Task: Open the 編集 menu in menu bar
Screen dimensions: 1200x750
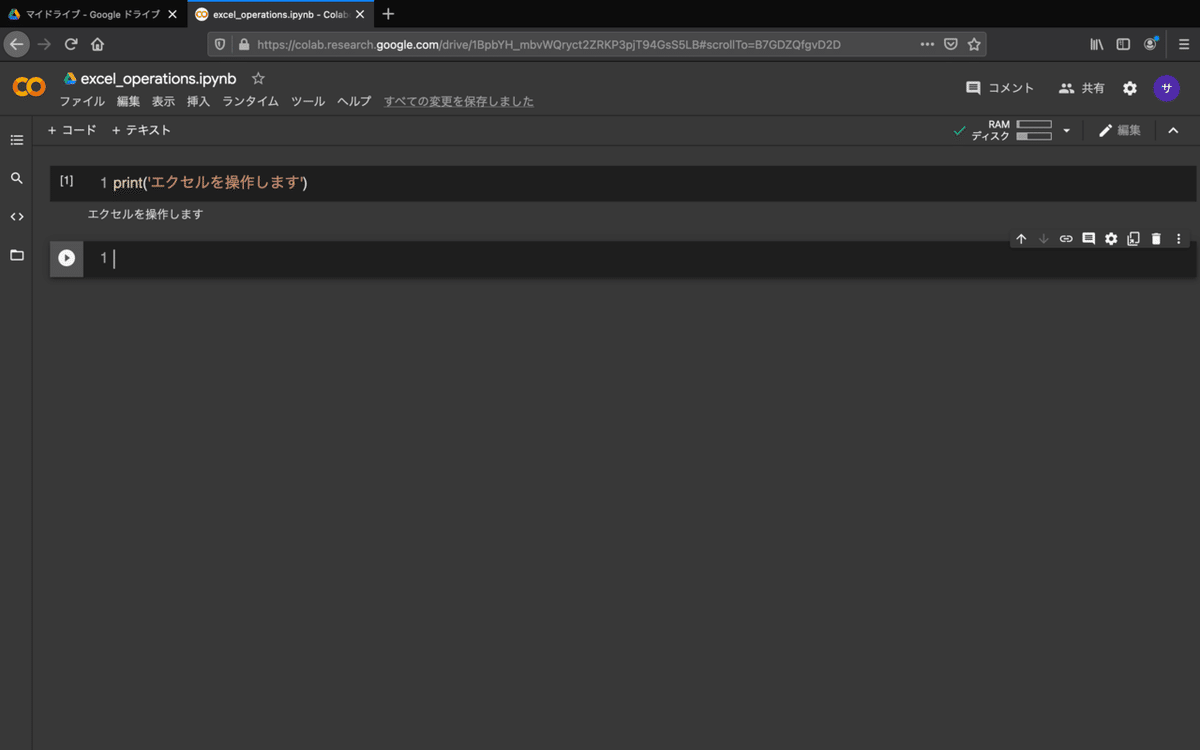Action: click(128, 102)
